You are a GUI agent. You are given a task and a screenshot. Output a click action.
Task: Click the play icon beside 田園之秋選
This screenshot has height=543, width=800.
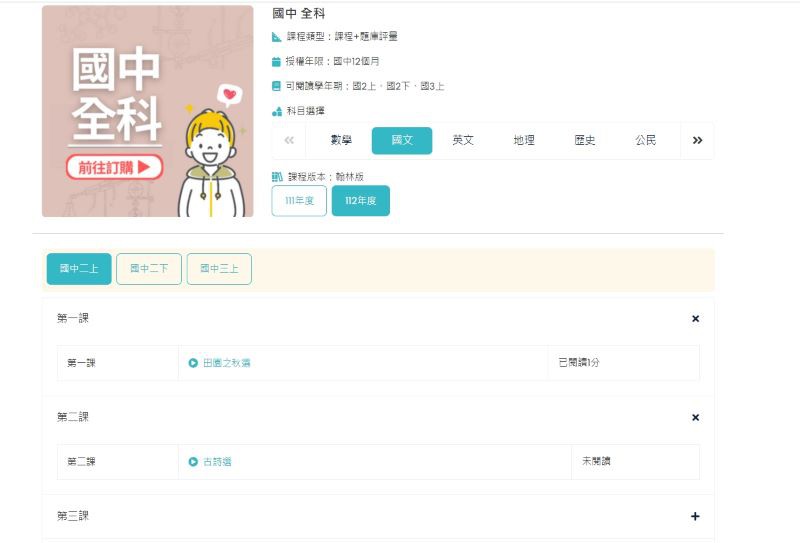point(193,363)
